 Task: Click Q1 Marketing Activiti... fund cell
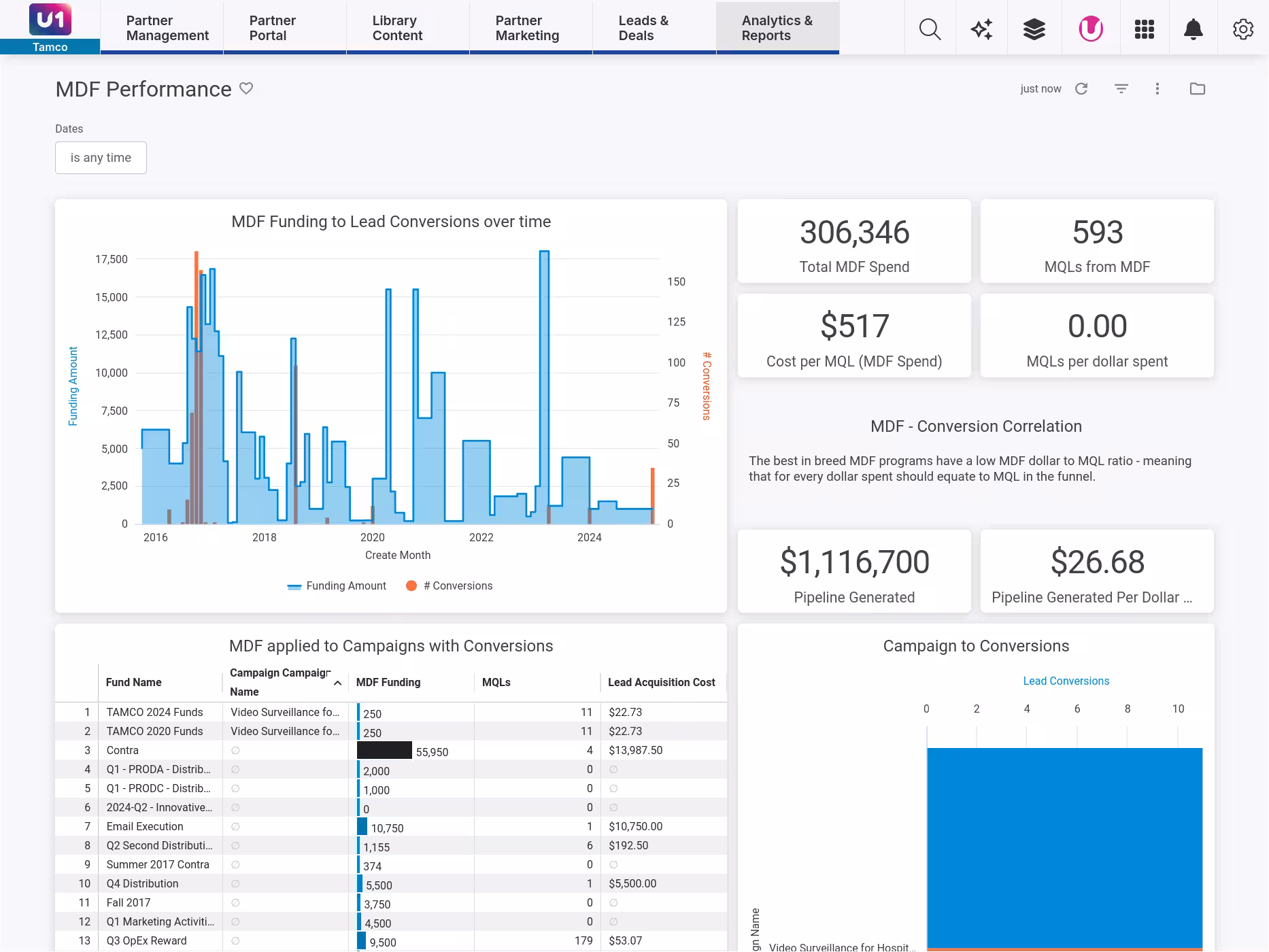160,921
